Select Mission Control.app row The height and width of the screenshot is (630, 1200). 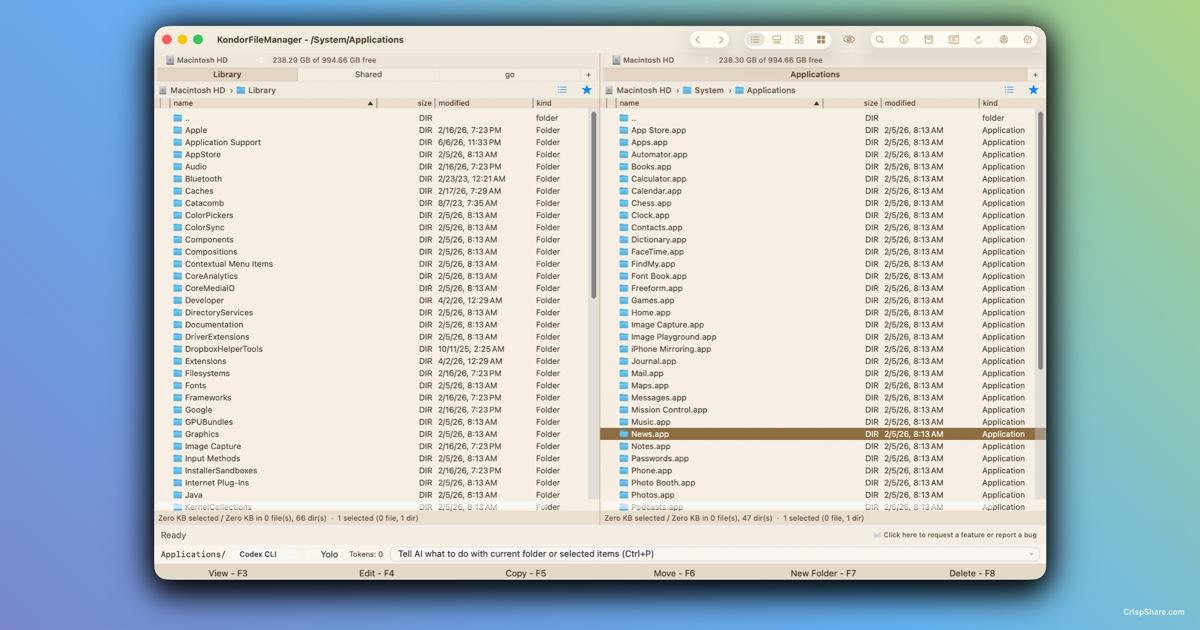coord(820,410)
